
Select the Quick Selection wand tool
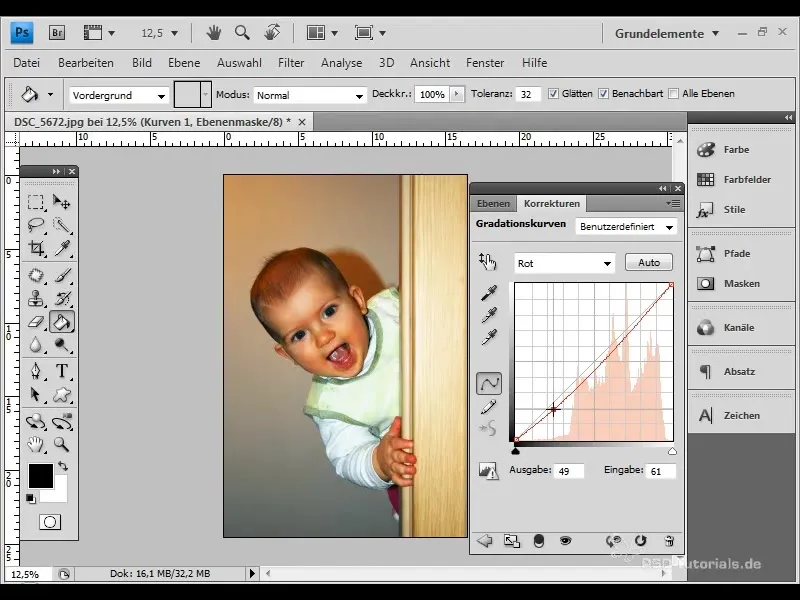coord(62,225)
